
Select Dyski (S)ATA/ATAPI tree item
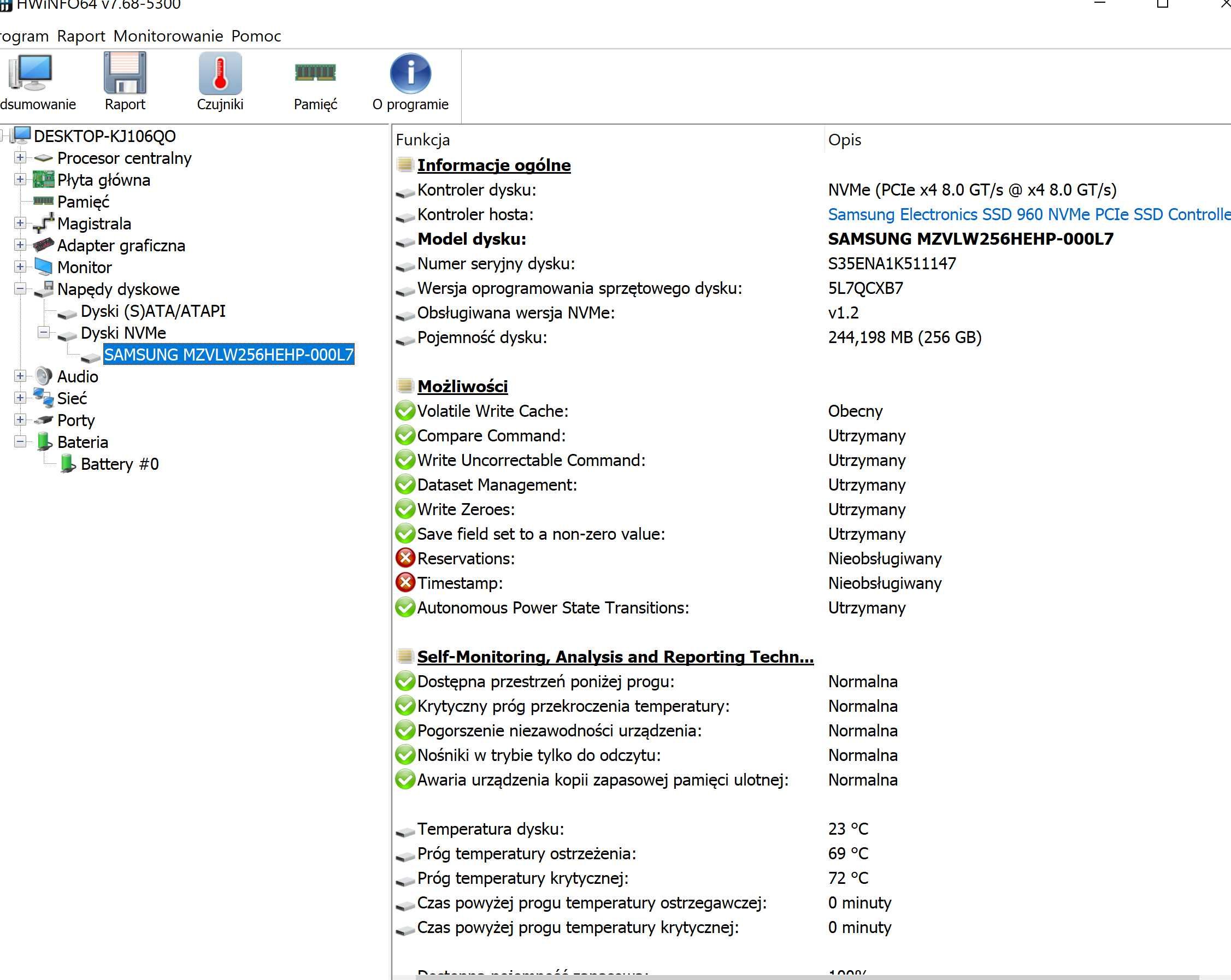[x=153, y=311]
